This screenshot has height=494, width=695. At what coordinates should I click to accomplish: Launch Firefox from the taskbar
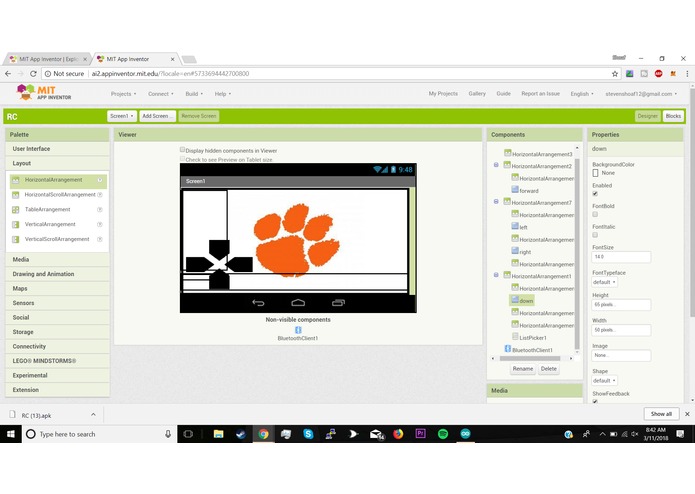pos(398,434)
